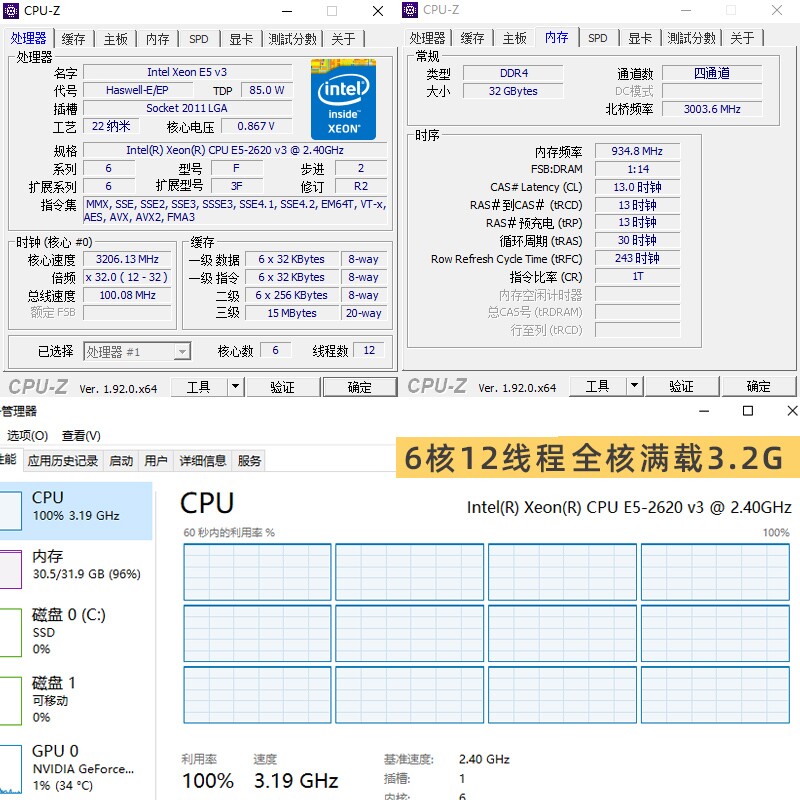Open the 主板 tab in left CPU-Z window
The height and width of the screenshot is (800, 800).
[116, 39]
